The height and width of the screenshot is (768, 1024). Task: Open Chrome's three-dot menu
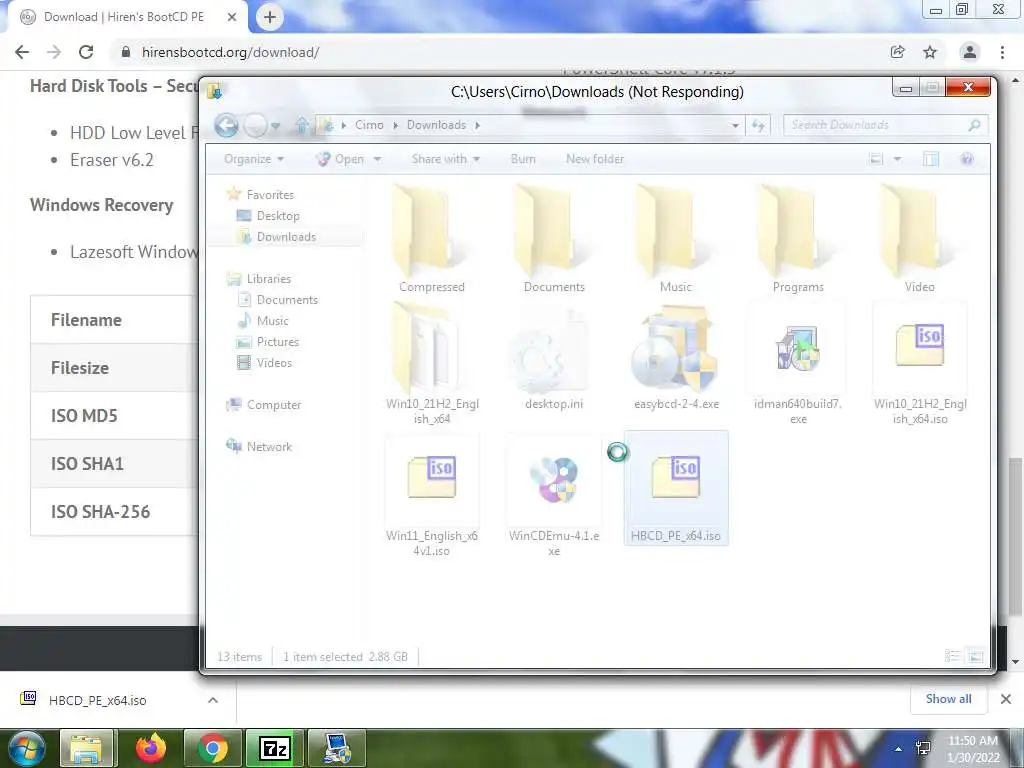[x=1002, y=52]
